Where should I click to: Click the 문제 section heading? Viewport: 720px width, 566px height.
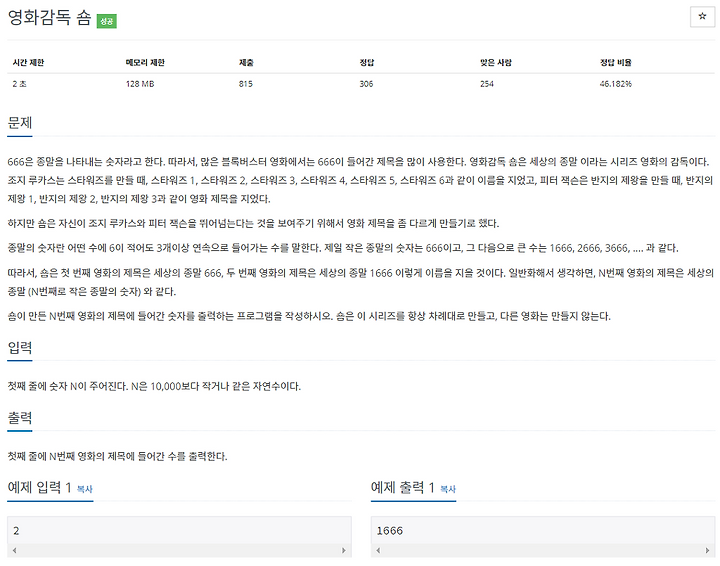[20, 123]
